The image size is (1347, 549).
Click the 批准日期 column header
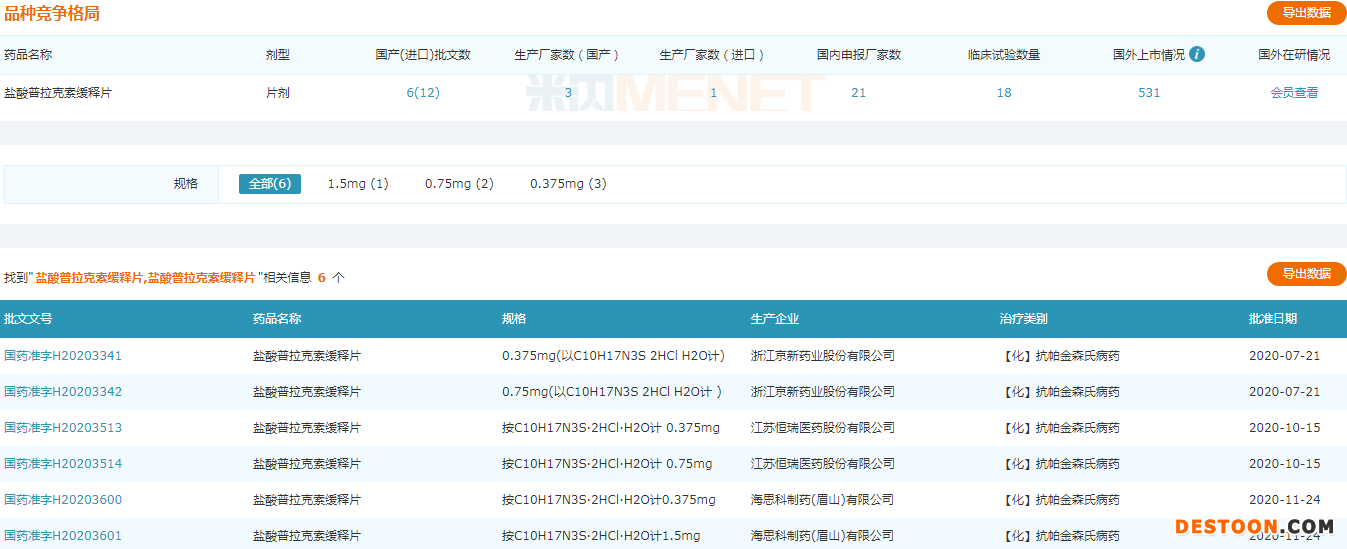[x=1272, y=319]
